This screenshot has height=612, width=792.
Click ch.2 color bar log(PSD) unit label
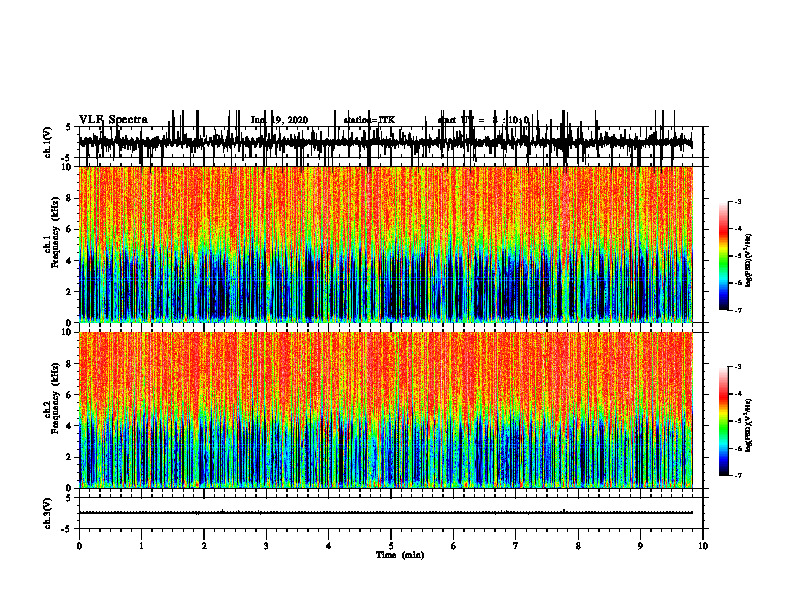tap(749, 426)
